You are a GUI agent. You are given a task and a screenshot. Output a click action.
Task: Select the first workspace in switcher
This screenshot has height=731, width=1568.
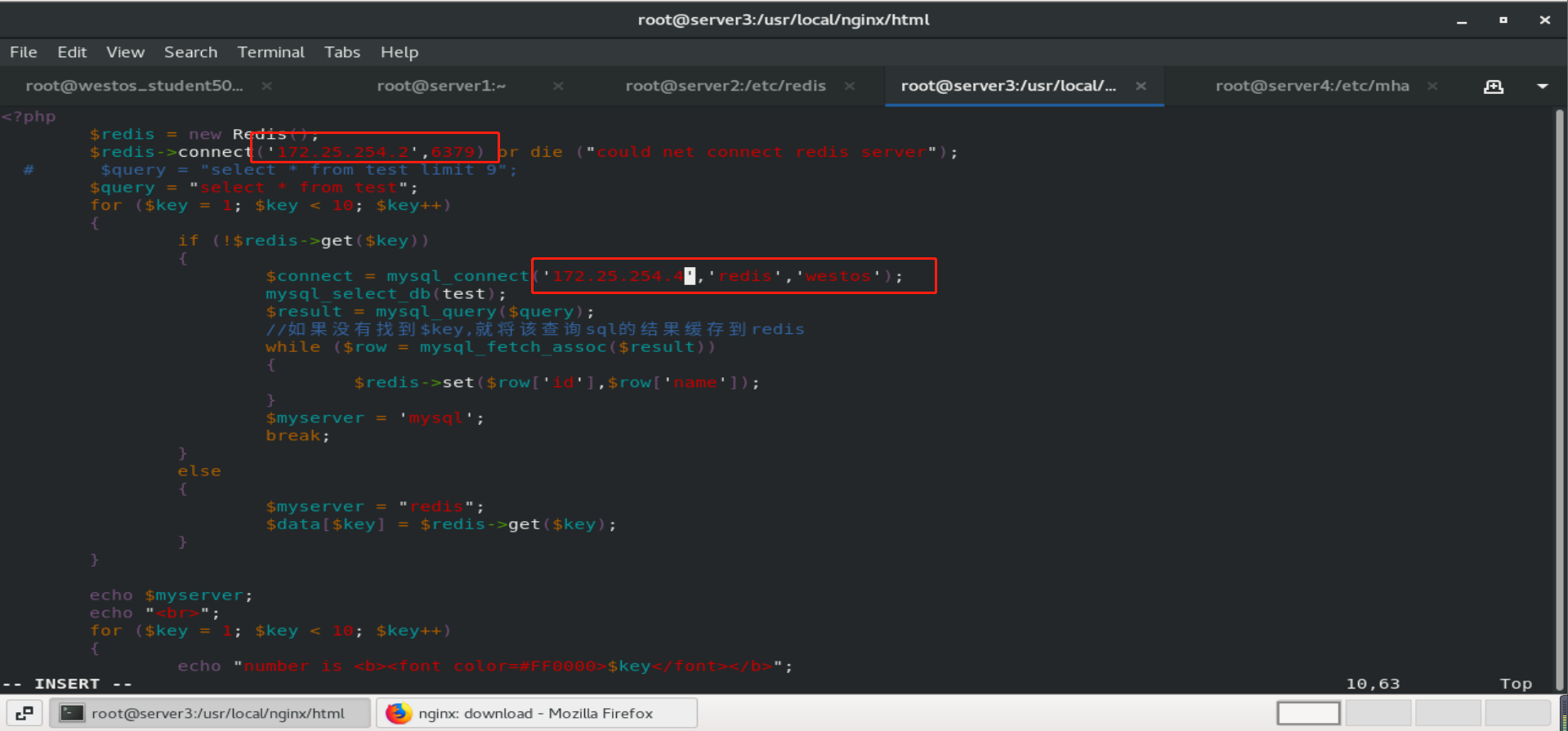1309,713
